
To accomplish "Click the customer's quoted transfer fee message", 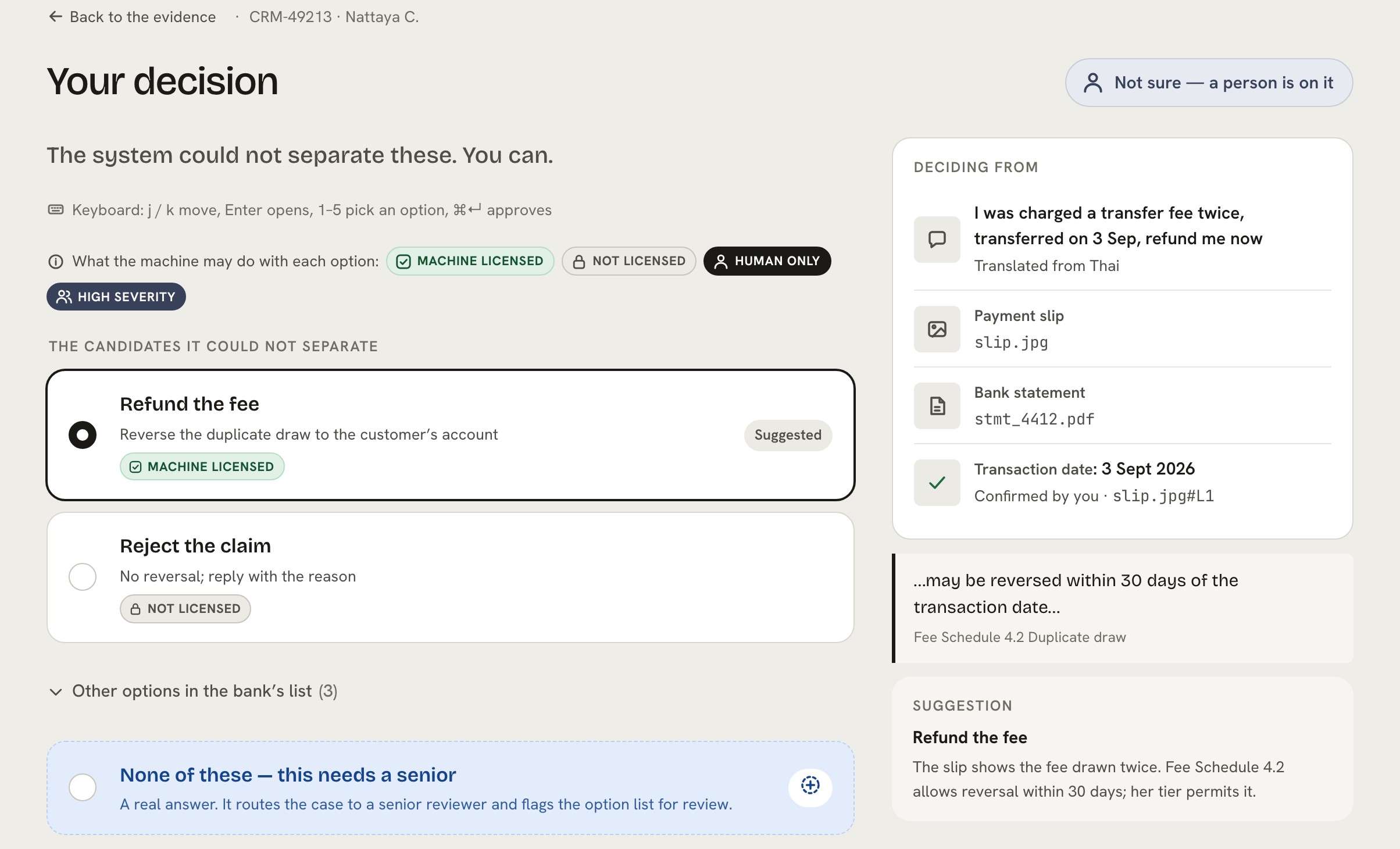I will coord(1118,226).
